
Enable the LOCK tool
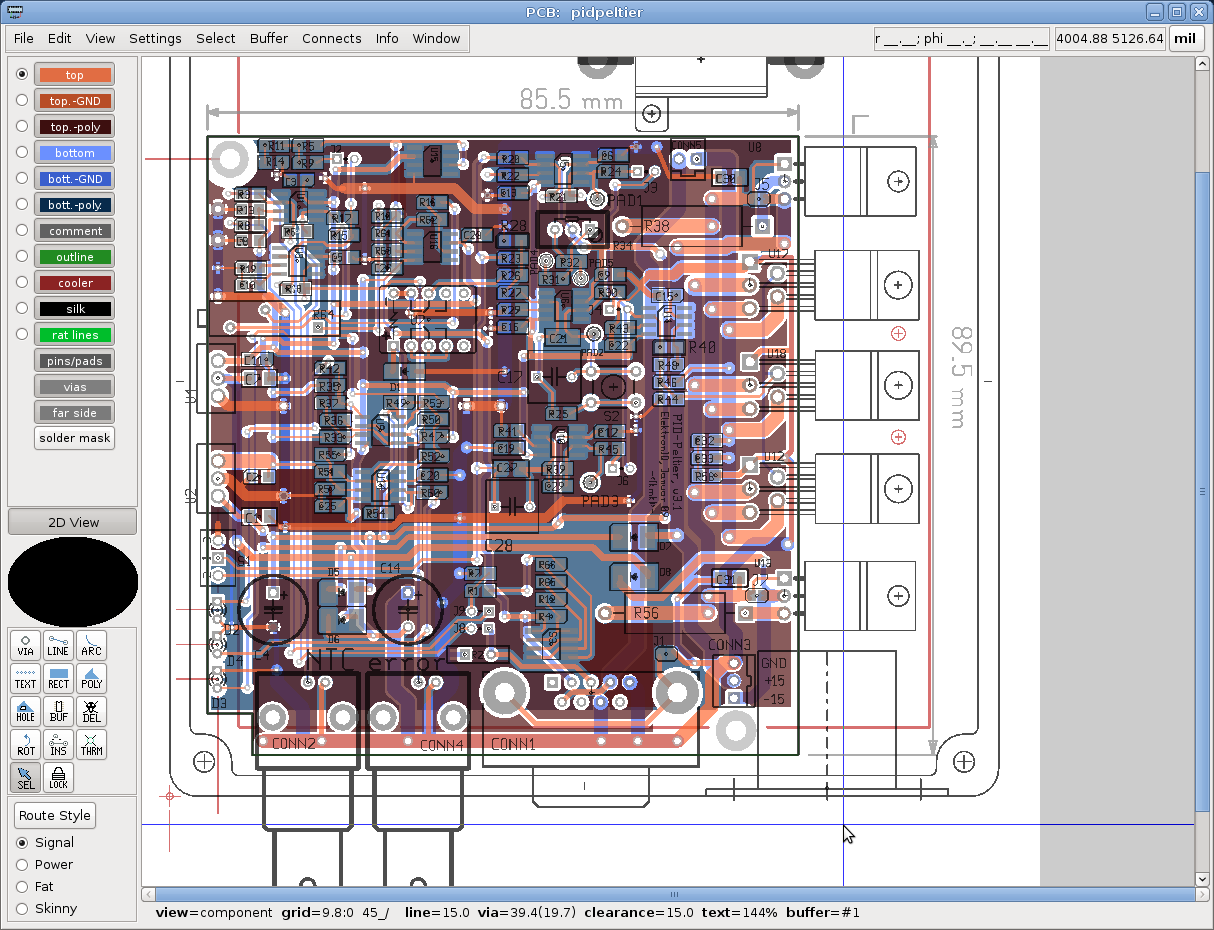(58, 778)
